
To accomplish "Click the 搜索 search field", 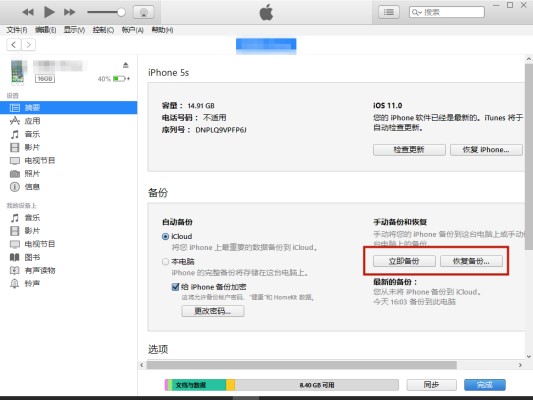I will click(447, 12).
